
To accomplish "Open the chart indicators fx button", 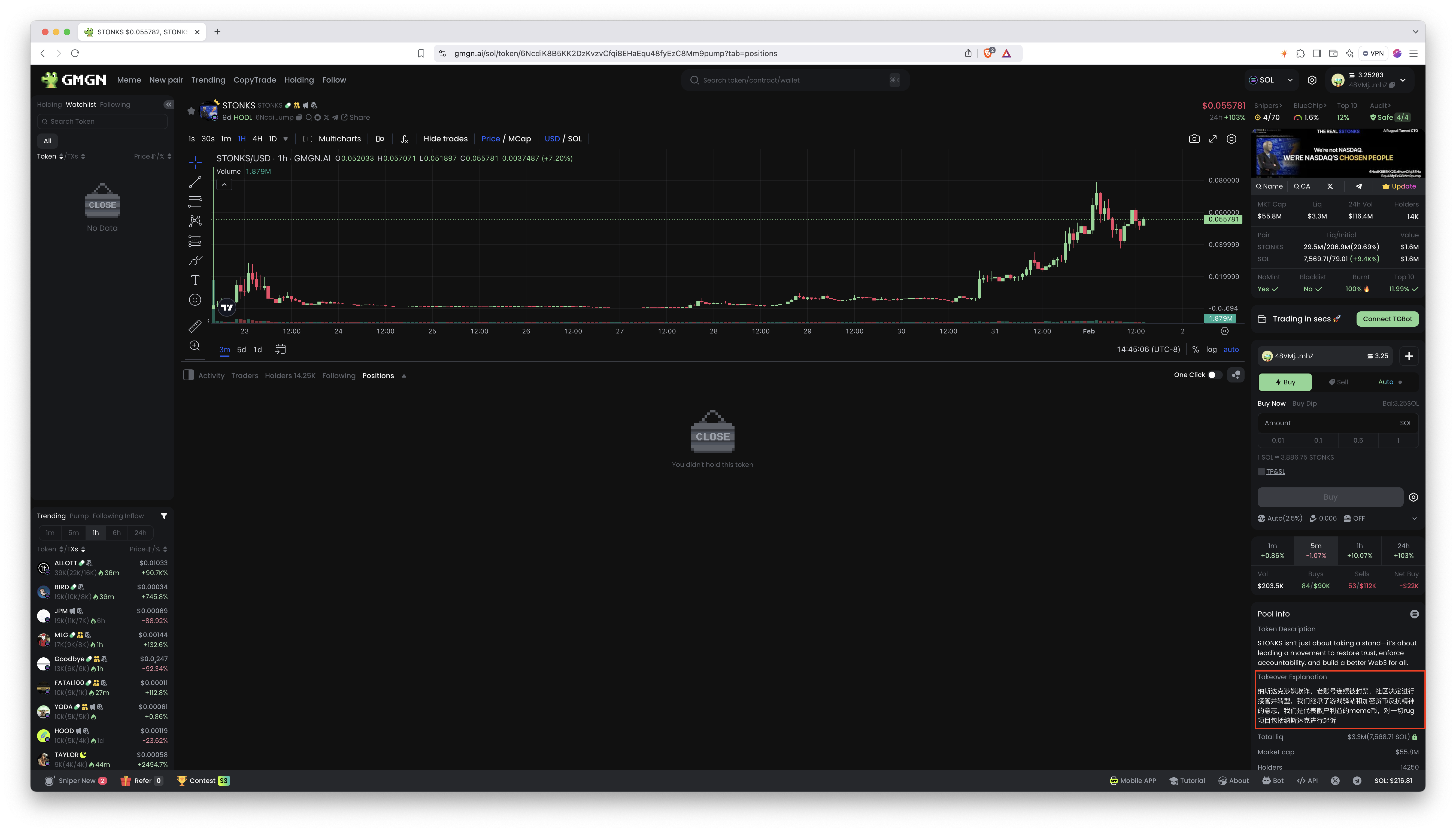I will 404,139.
